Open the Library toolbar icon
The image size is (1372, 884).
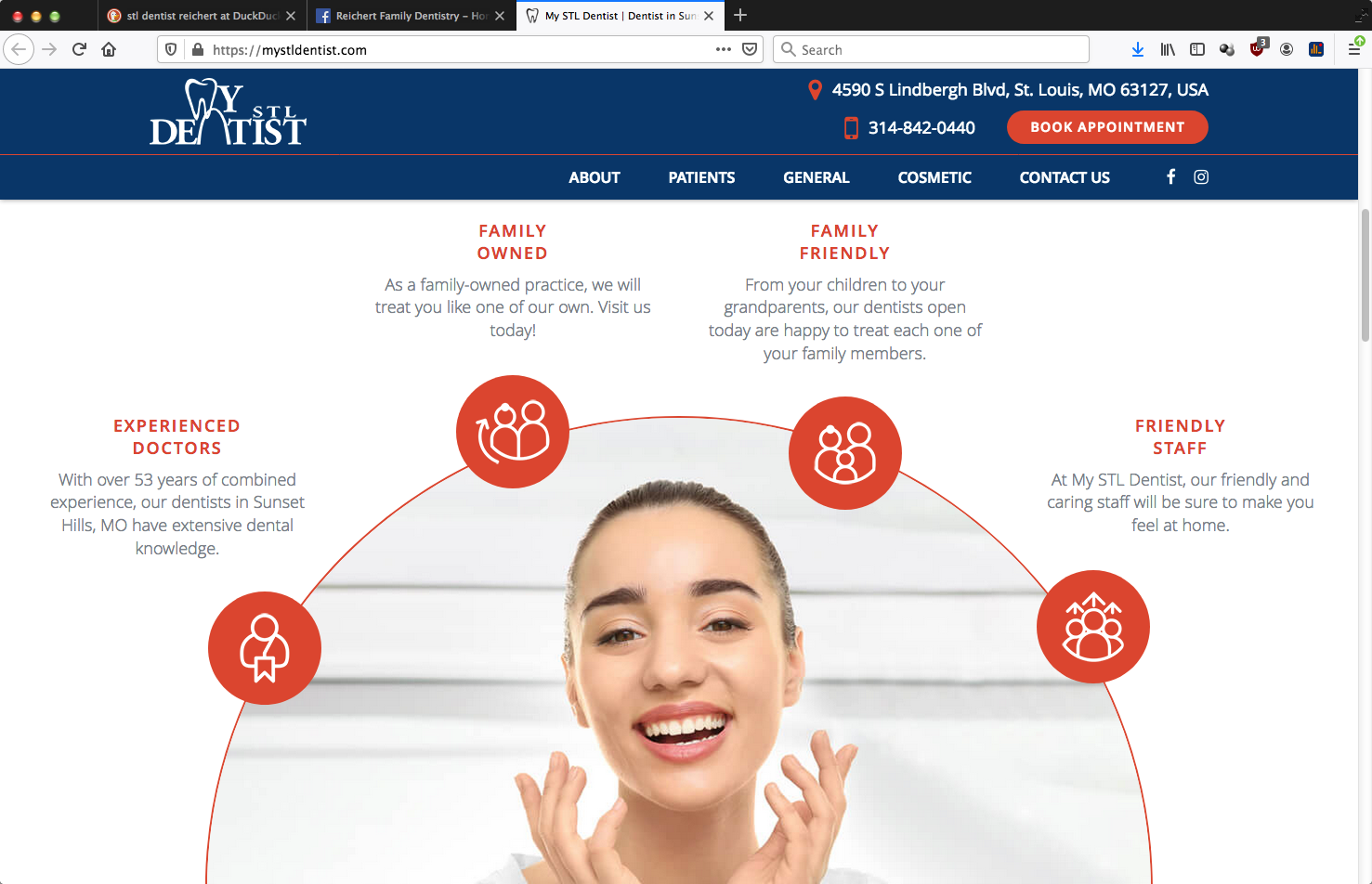(x=1168, y=49)
